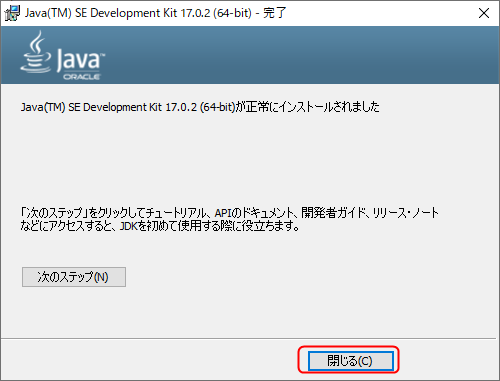Click the description line starting with などにアクセス
The height and width of the screenshot is (381, 500).
160,226
